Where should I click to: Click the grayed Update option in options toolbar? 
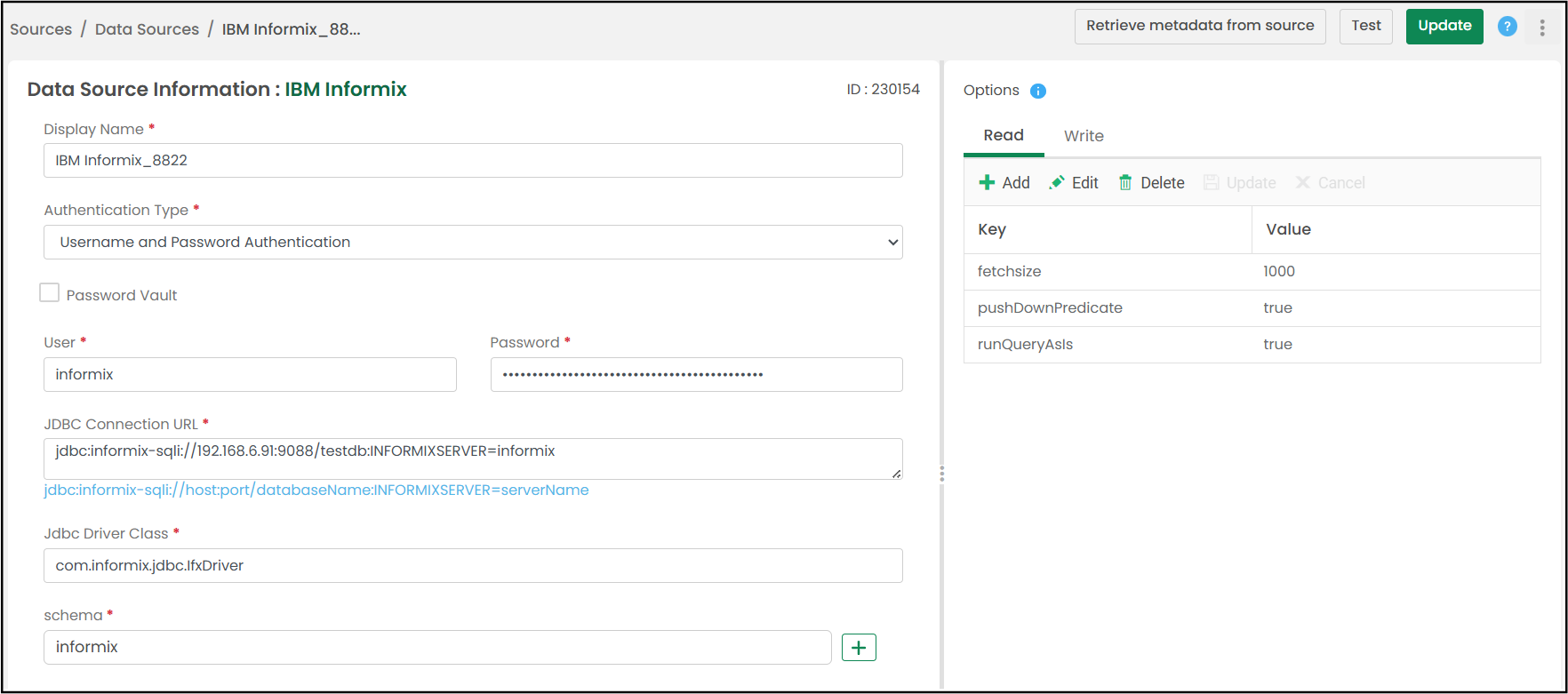pyautogui.click(x=1240, y=183)
